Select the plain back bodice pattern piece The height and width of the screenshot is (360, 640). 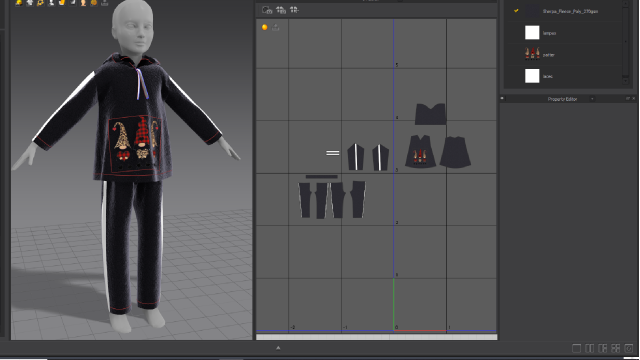click(455, 152)
